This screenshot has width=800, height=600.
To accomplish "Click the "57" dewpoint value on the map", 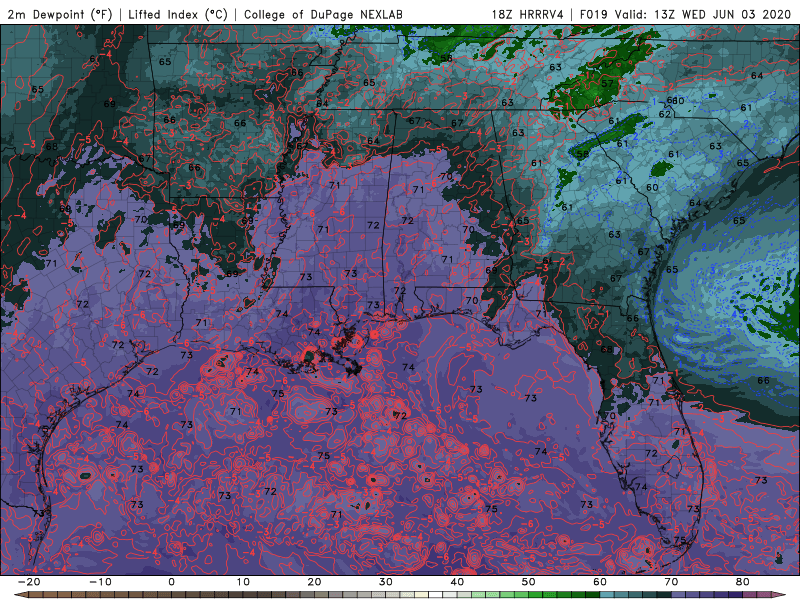I will [x=607, y=84].
